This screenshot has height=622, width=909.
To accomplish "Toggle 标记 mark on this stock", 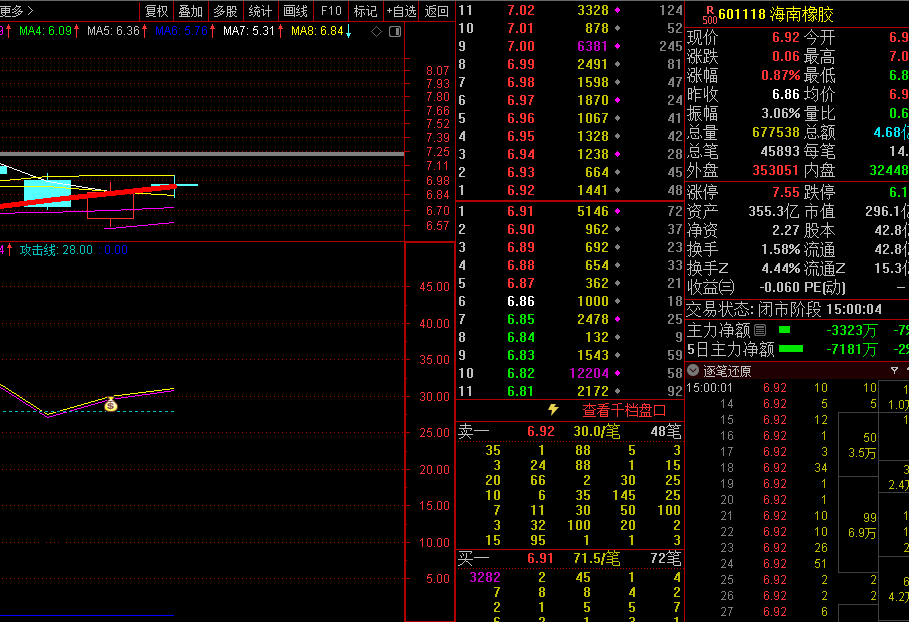I will click(365, 11).
